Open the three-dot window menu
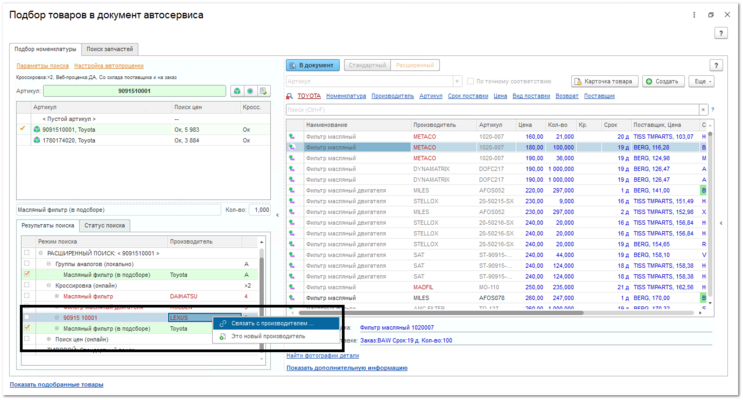Screen dimensions: 743x400 [x=694, y=15]
